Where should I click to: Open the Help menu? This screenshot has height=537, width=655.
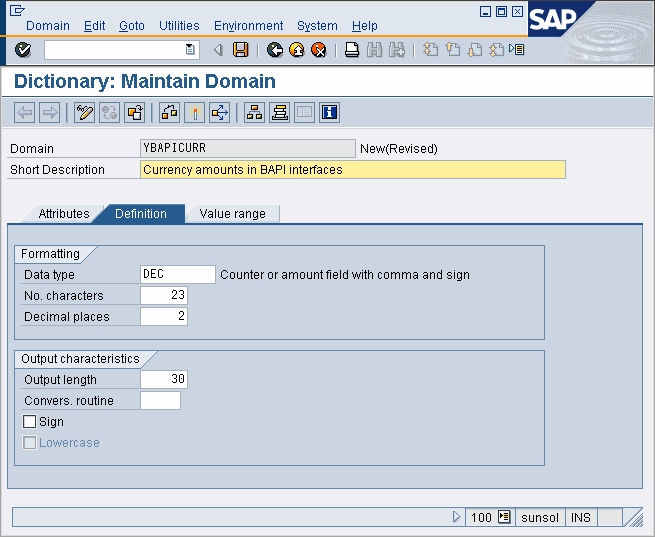[x=365, y=26]
